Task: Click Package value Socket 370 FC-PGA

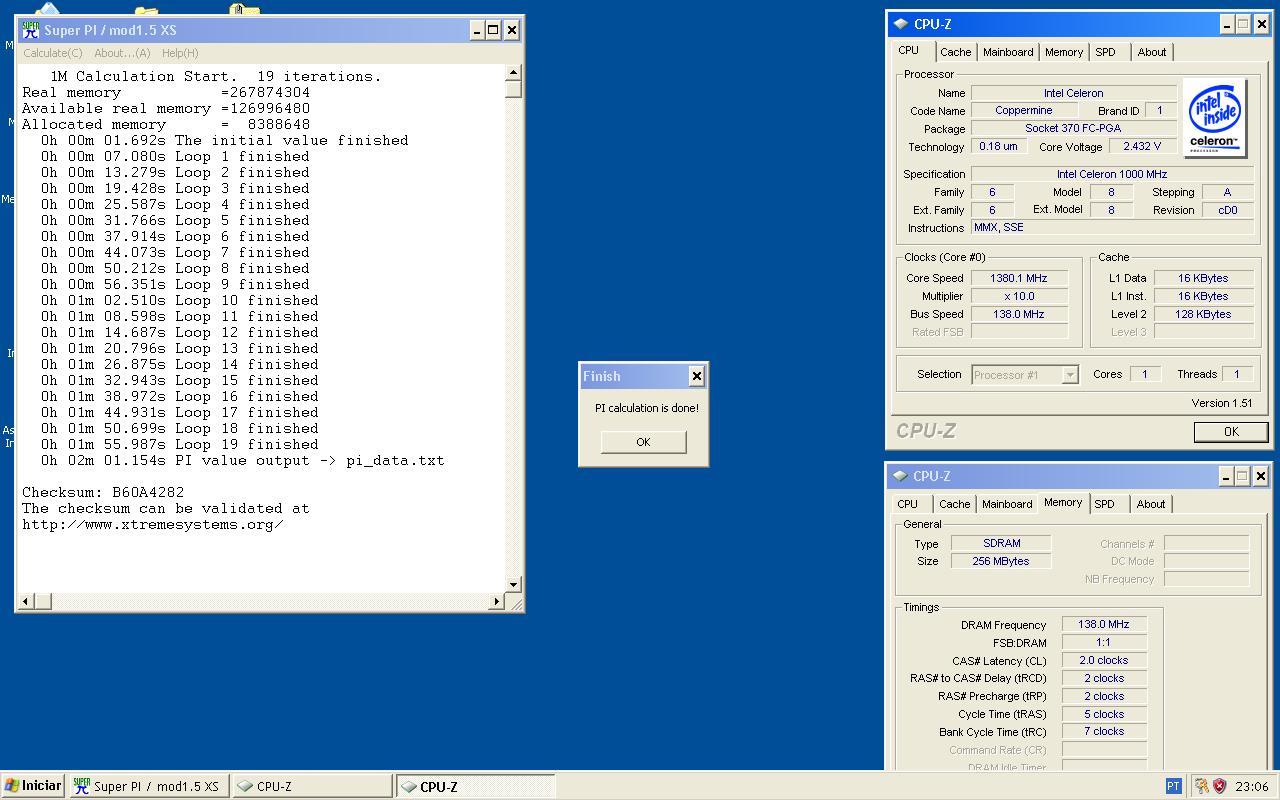Action: coord(1073,129)
